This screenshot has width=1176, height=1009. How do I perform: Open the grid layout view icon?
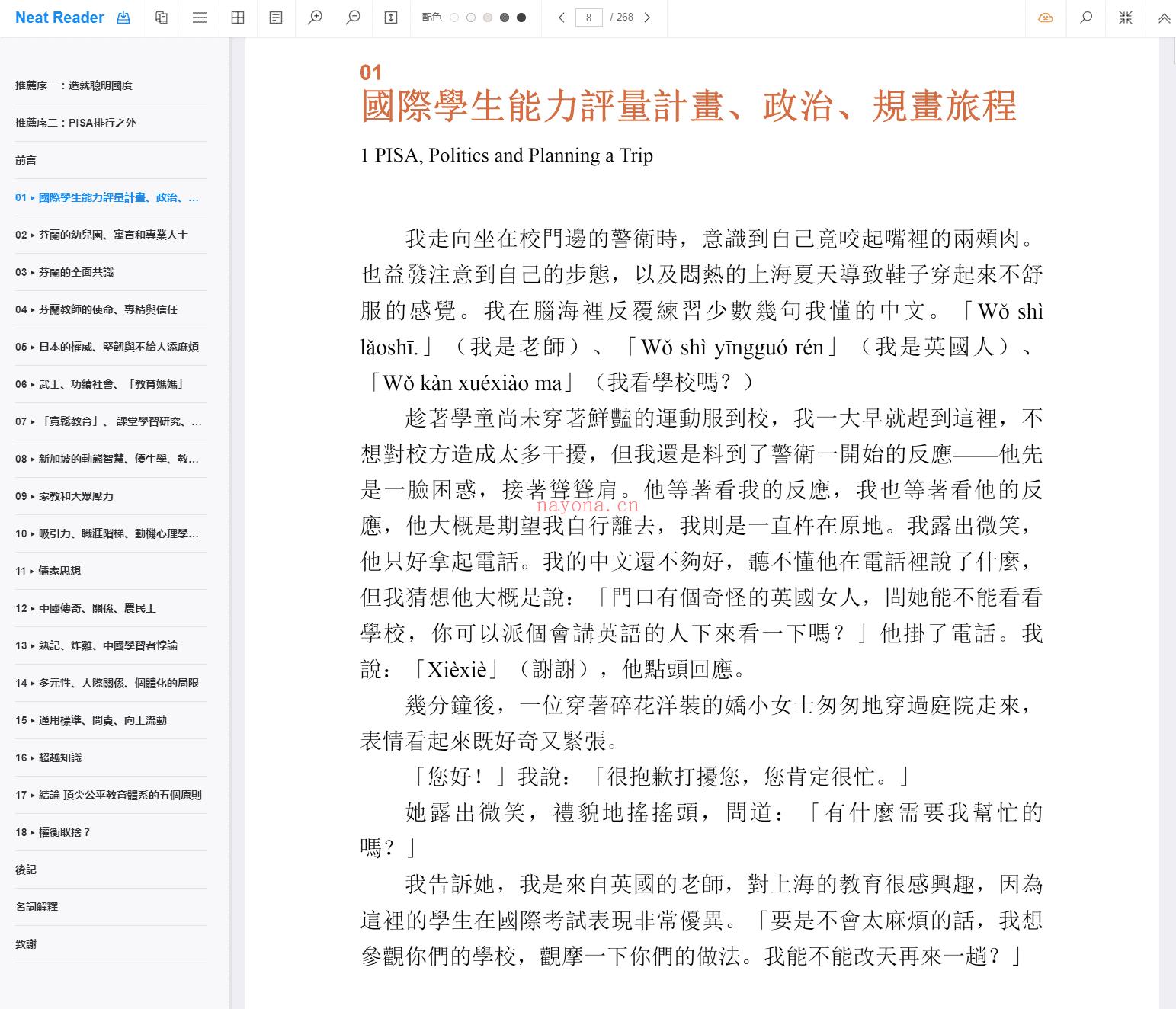(x=238, y=18)
